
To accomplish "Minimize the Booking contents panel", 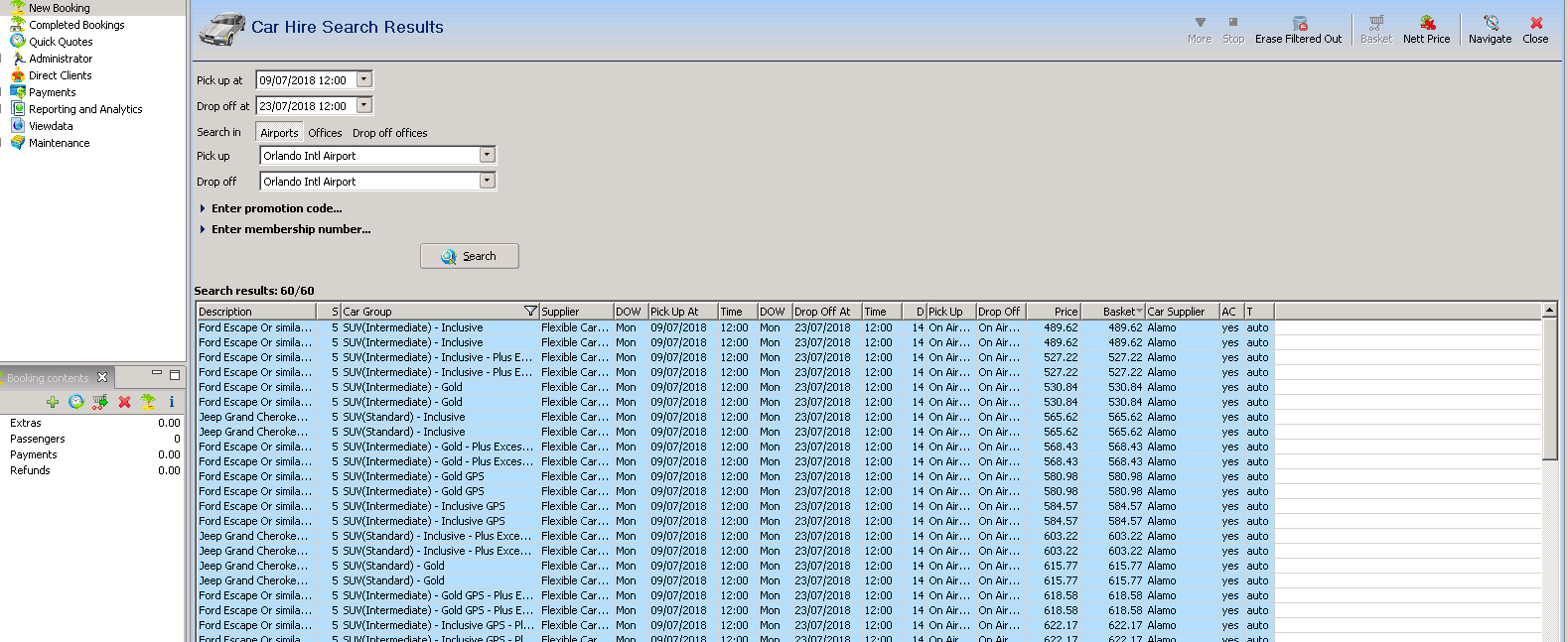I will tap(157, 374).
